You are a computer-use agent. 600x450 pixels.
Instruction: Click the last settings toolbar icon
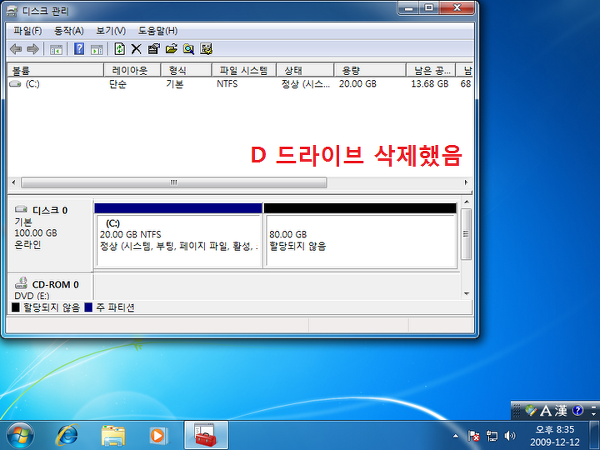click(x=206, y=49)
